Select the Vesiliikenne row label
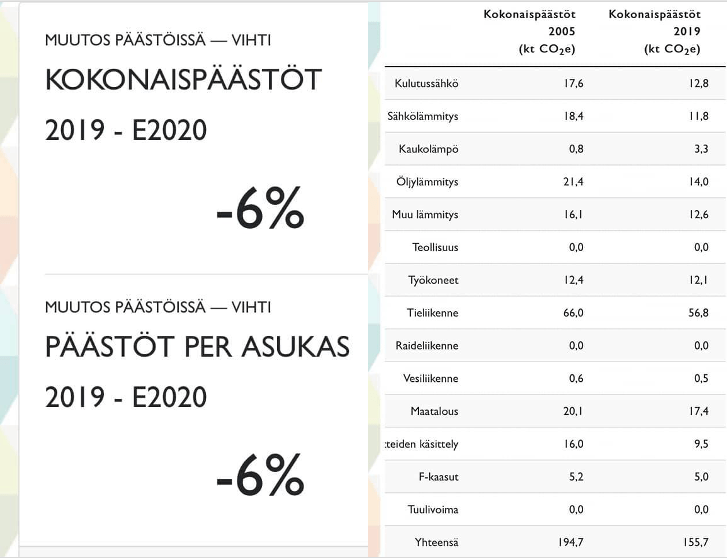The image size is (727, 558). [431, 378]
